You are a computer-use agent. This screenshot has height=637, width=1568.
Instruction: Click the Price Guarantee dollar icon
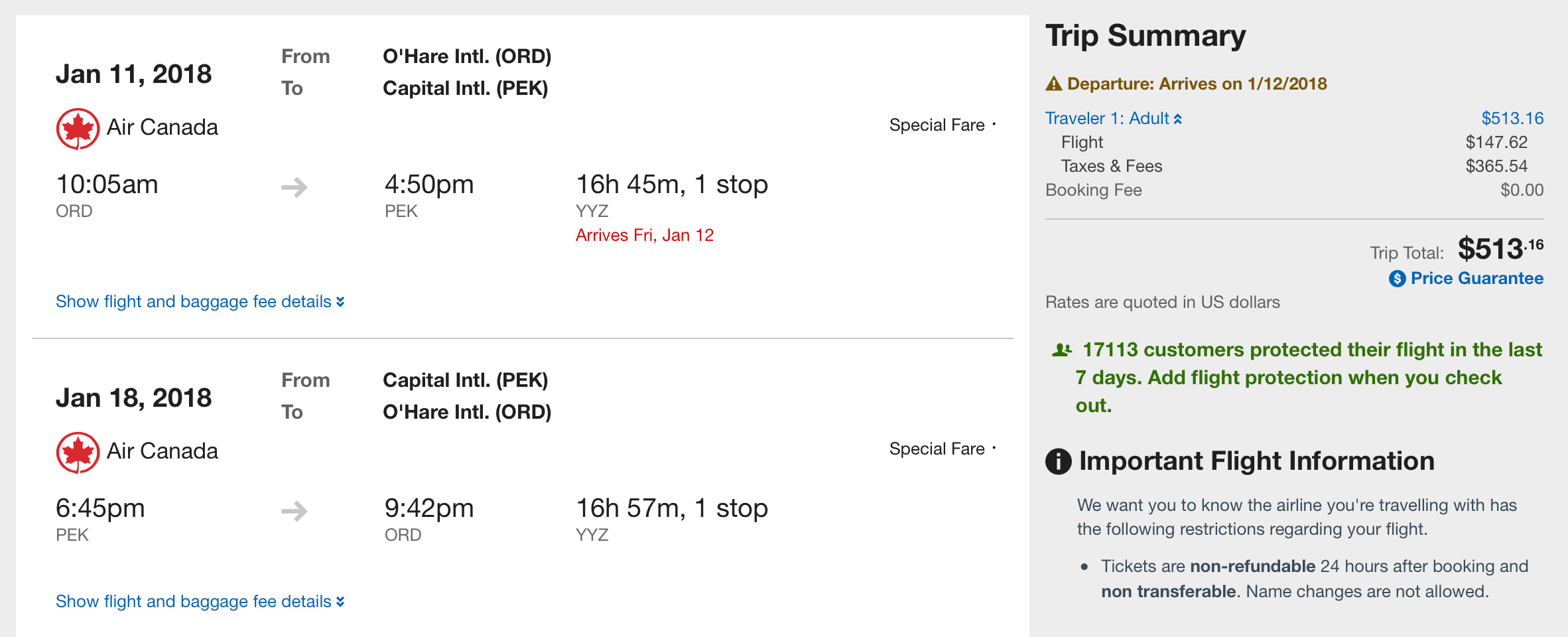click(x=1397, y=279)
